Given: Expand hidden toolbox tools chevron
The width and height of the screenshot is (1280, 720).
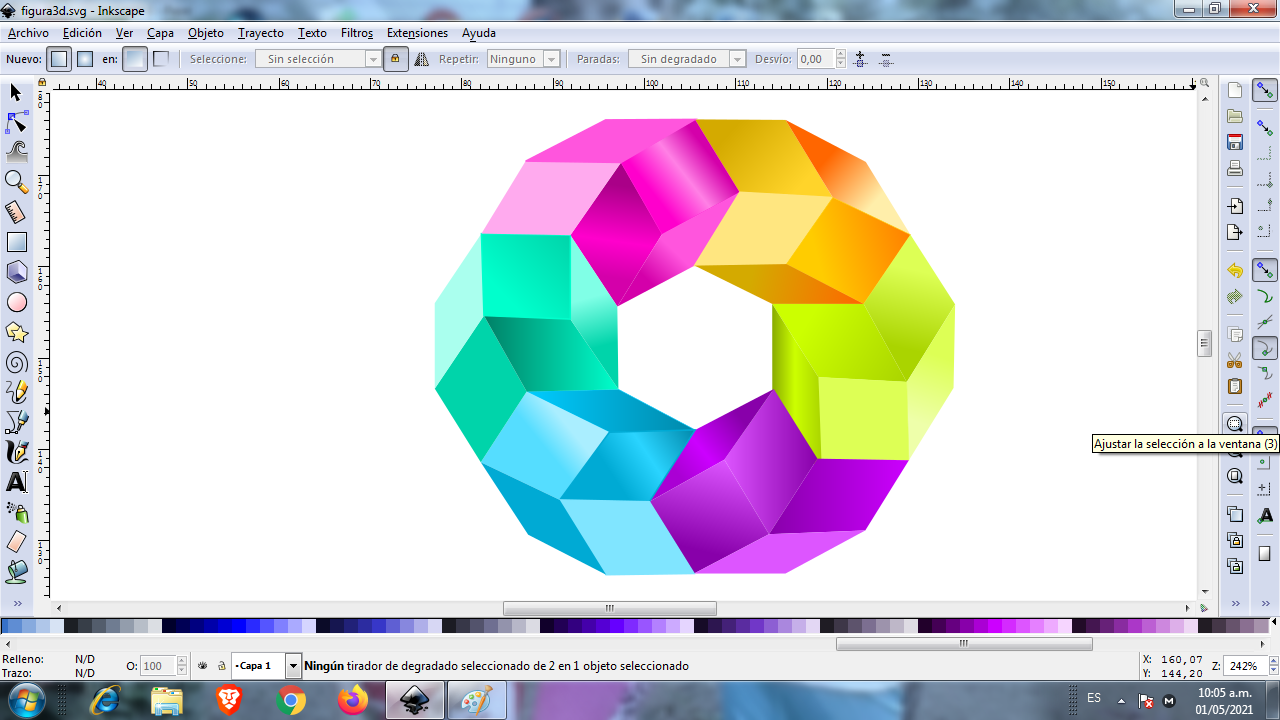Looking at the screenshot, I should (x=16, y=603).
